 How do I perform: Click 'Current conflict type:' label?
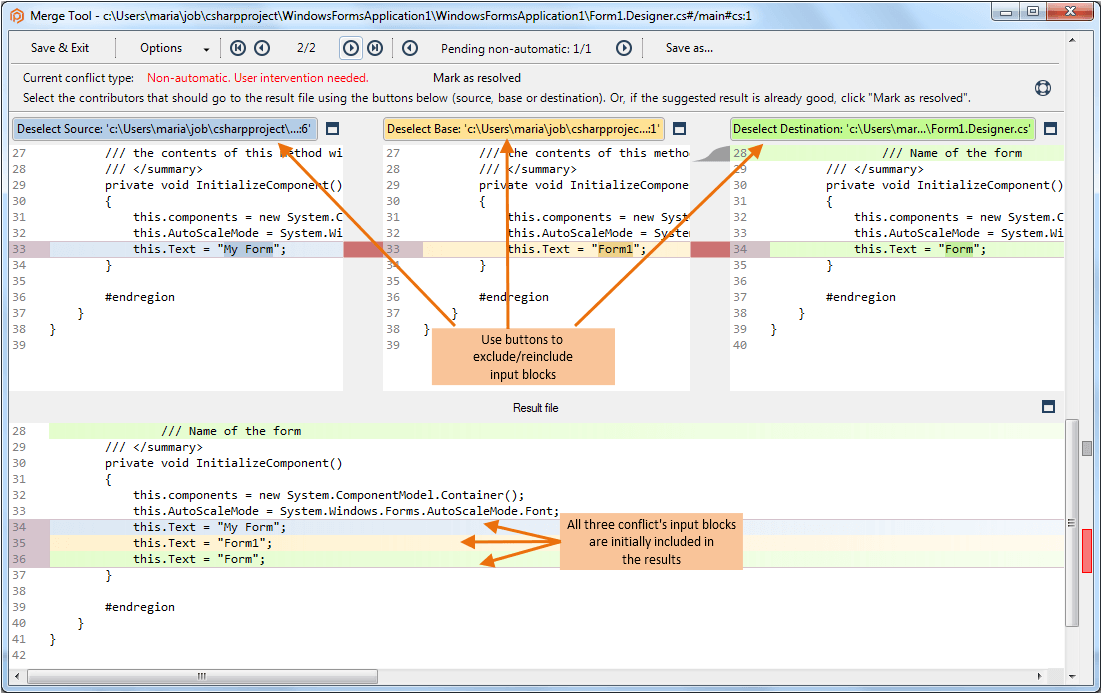click(x=78, y=78)
